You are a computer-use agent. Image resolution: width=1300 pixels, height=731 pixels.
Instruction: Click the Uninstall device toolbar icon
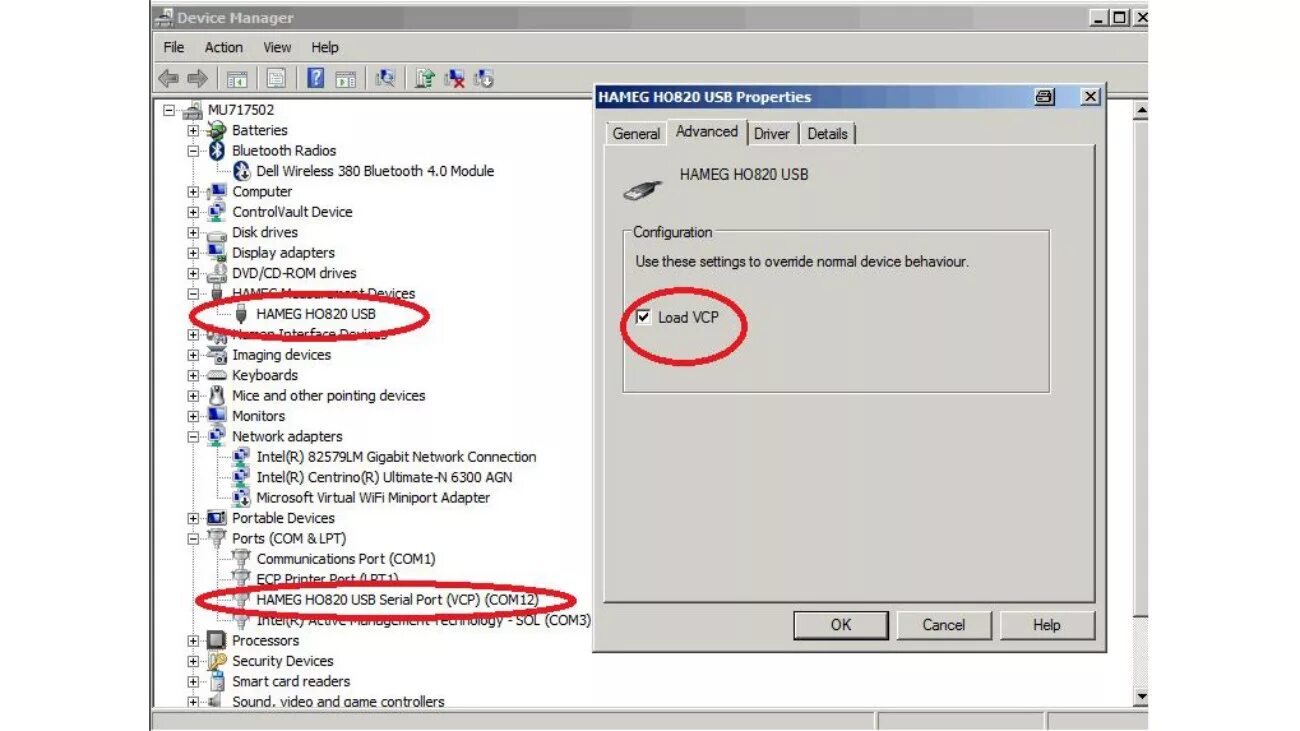[455, 79]
